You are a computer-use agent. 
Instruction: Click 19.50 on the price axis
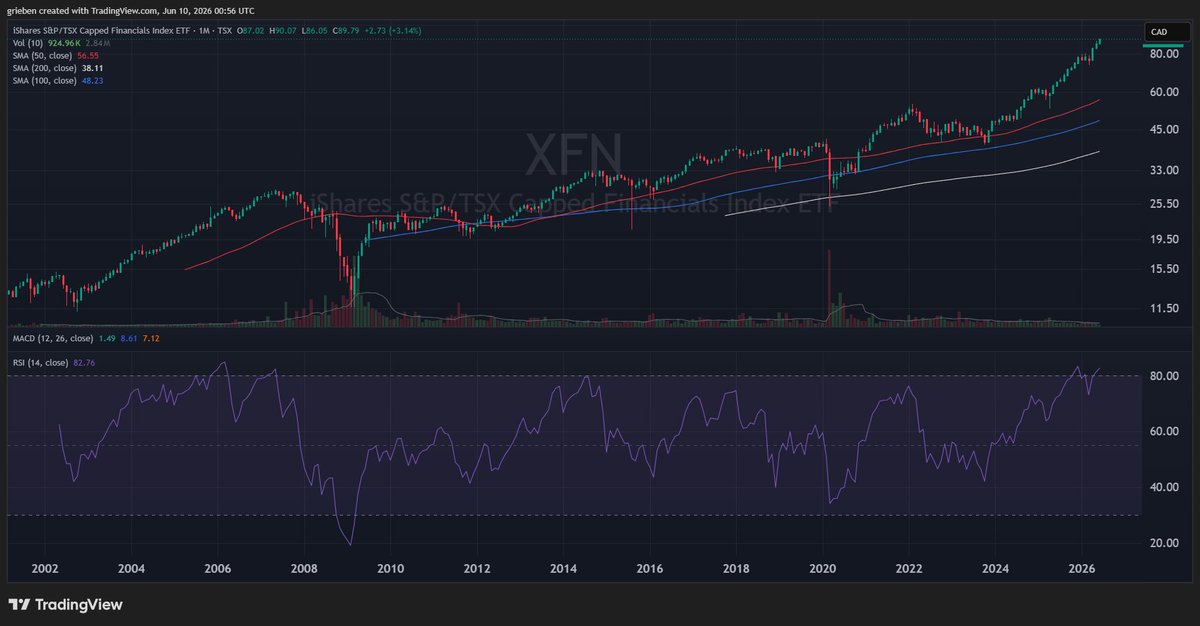1163,240
